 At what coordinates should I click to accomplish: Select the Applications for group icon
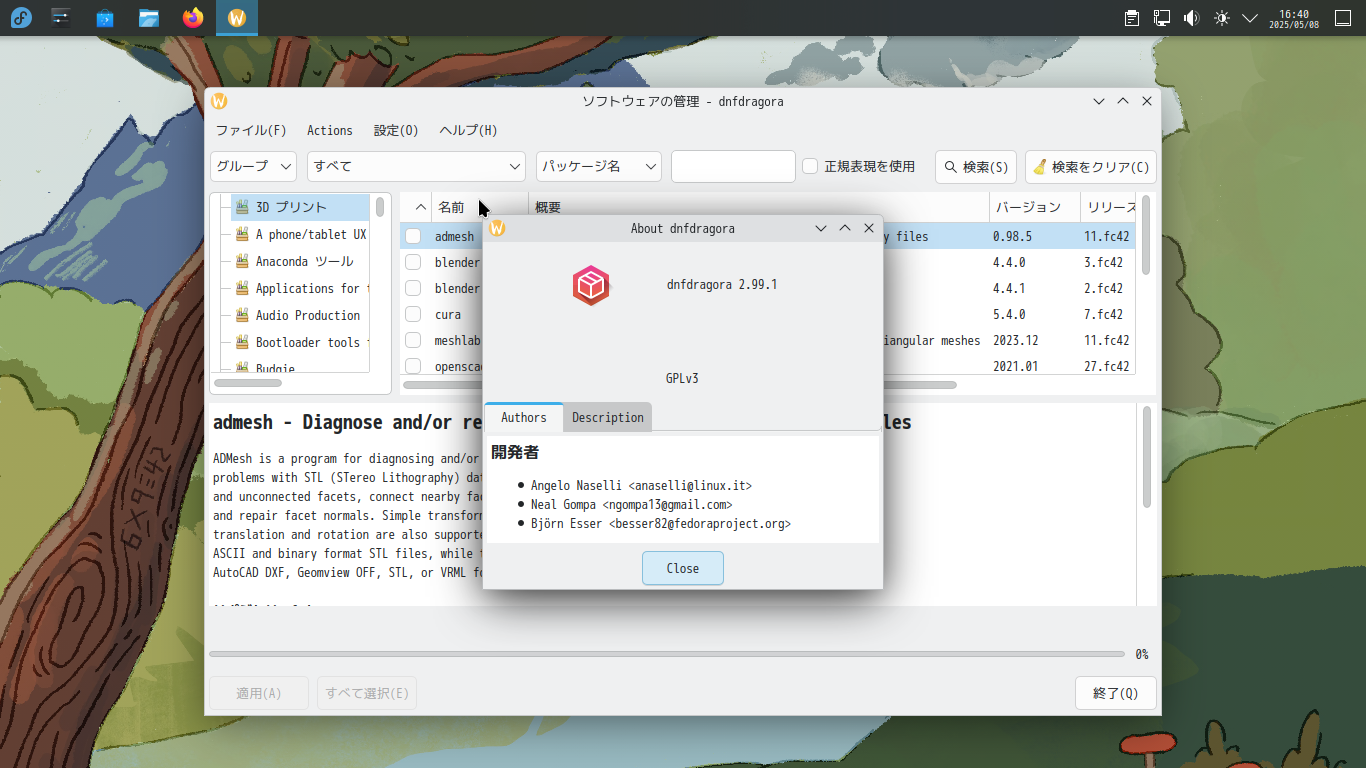click(x=242, y=288)
